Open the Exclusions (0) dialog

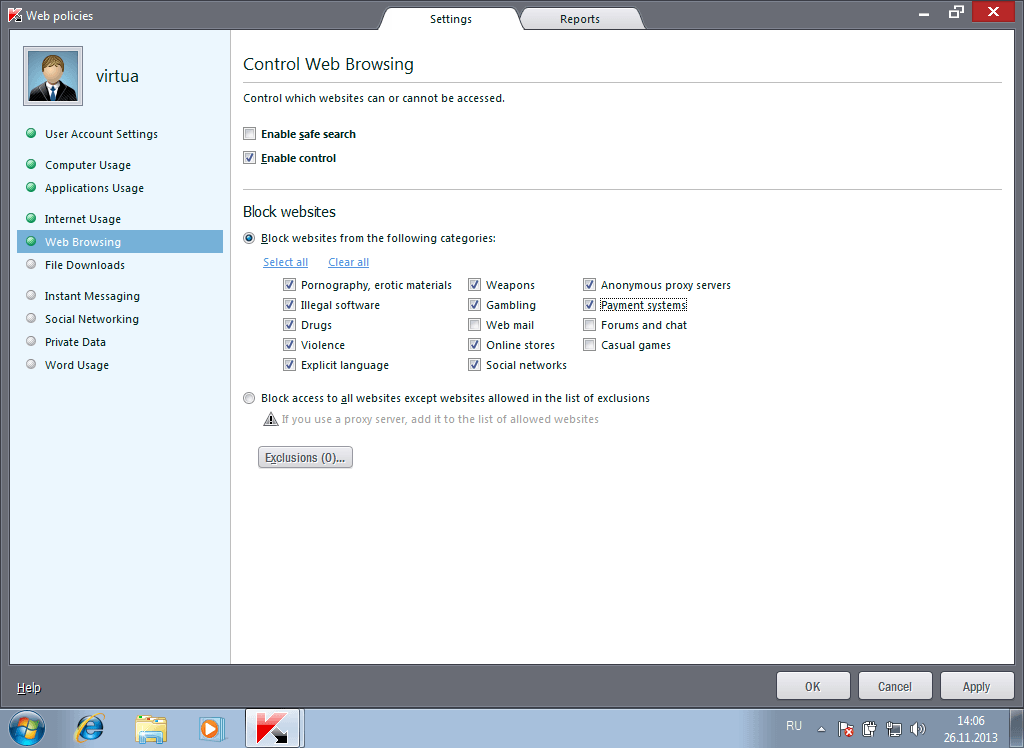coord(305,457)
